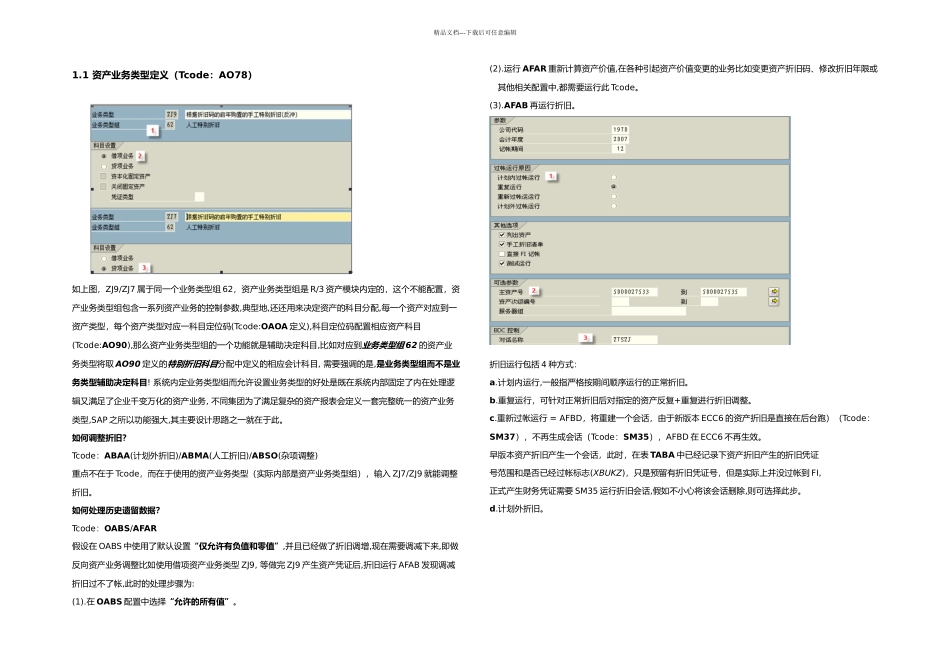The width and height of the screenshot is (950, 672).
Task: Click the empty 凭证类型 input box
Action: coord(199,197)
